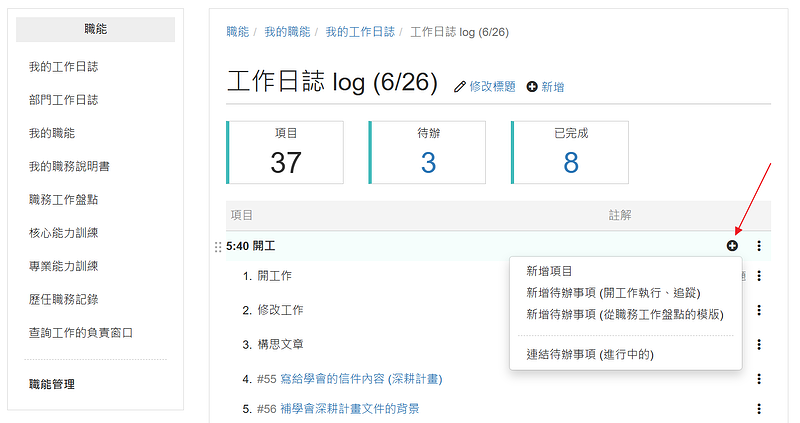The image size is (800, 423).
Task: Click the 待辦 count 3
Action: (x=428, y=162)
